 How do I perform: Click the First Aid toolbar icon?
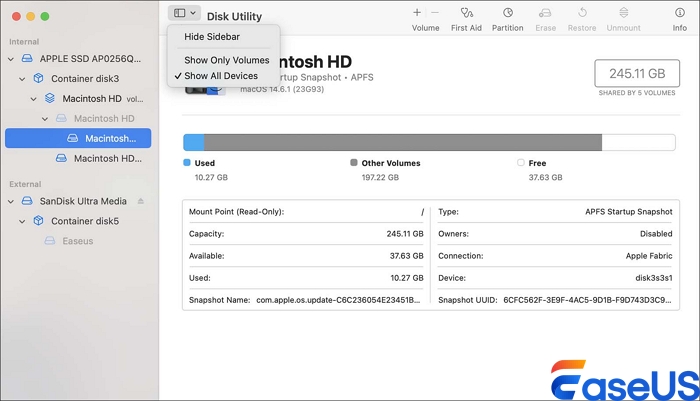point(466,13)
